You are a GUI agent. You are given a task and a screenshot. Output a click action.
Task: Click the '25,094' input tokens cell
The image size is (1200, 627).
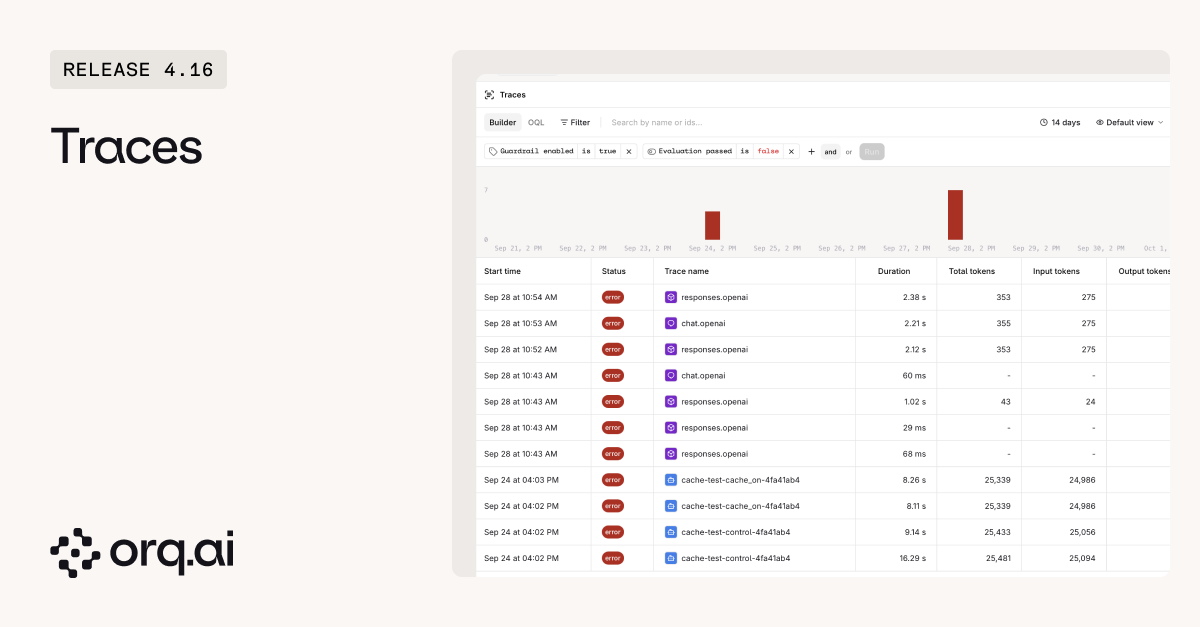point(1082,558)
